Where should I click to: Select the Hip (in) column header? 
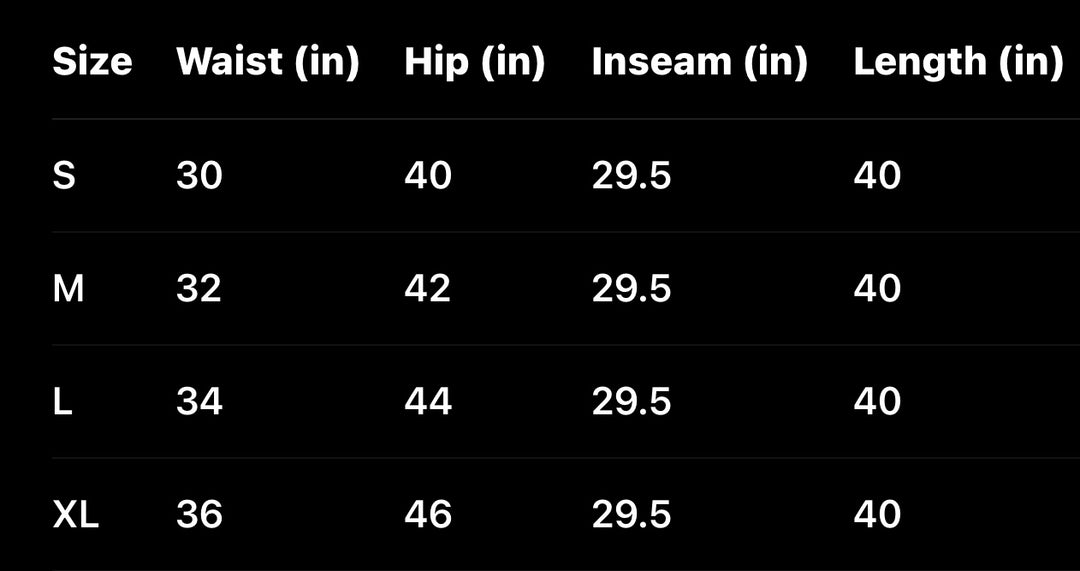point(474,62)
